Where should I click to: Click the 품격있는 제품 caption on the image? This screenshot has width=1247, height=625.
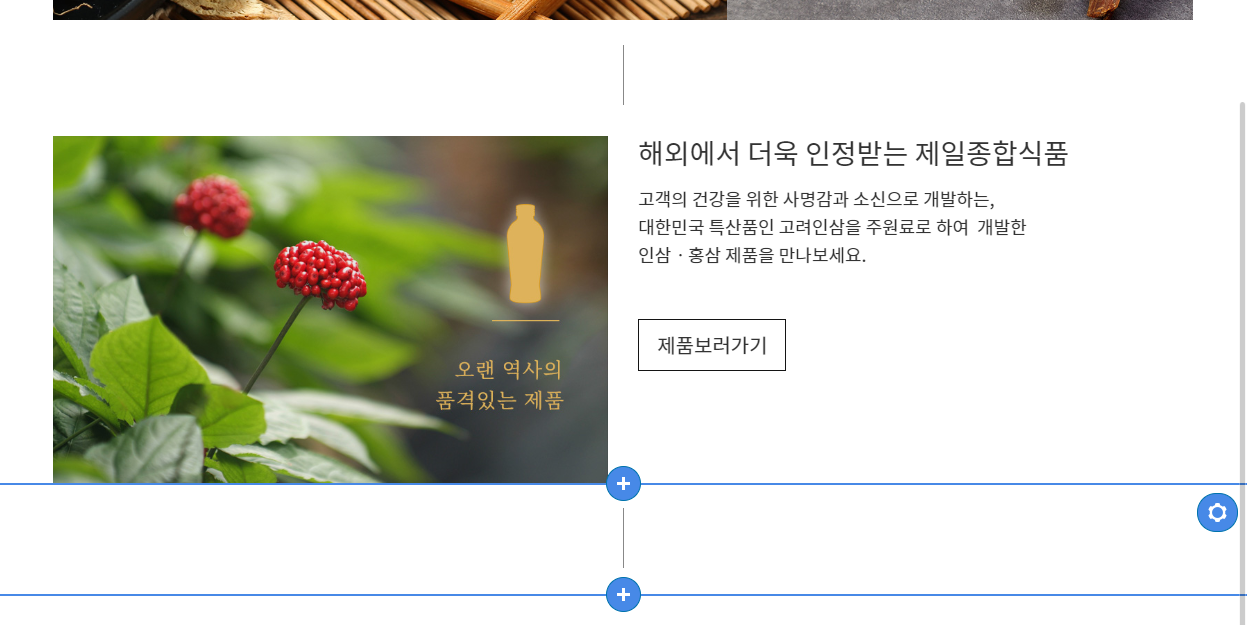(500, 401)
